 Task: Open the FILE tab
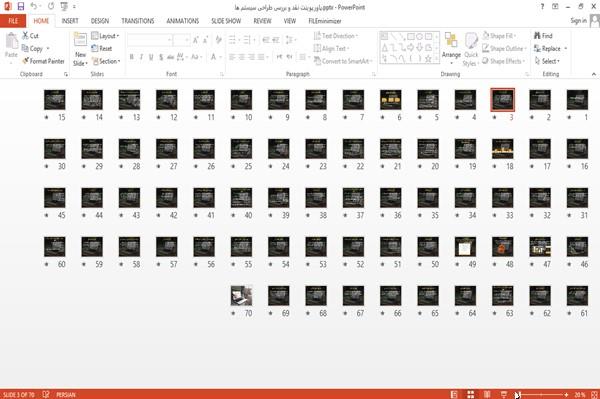coord(13,21)
